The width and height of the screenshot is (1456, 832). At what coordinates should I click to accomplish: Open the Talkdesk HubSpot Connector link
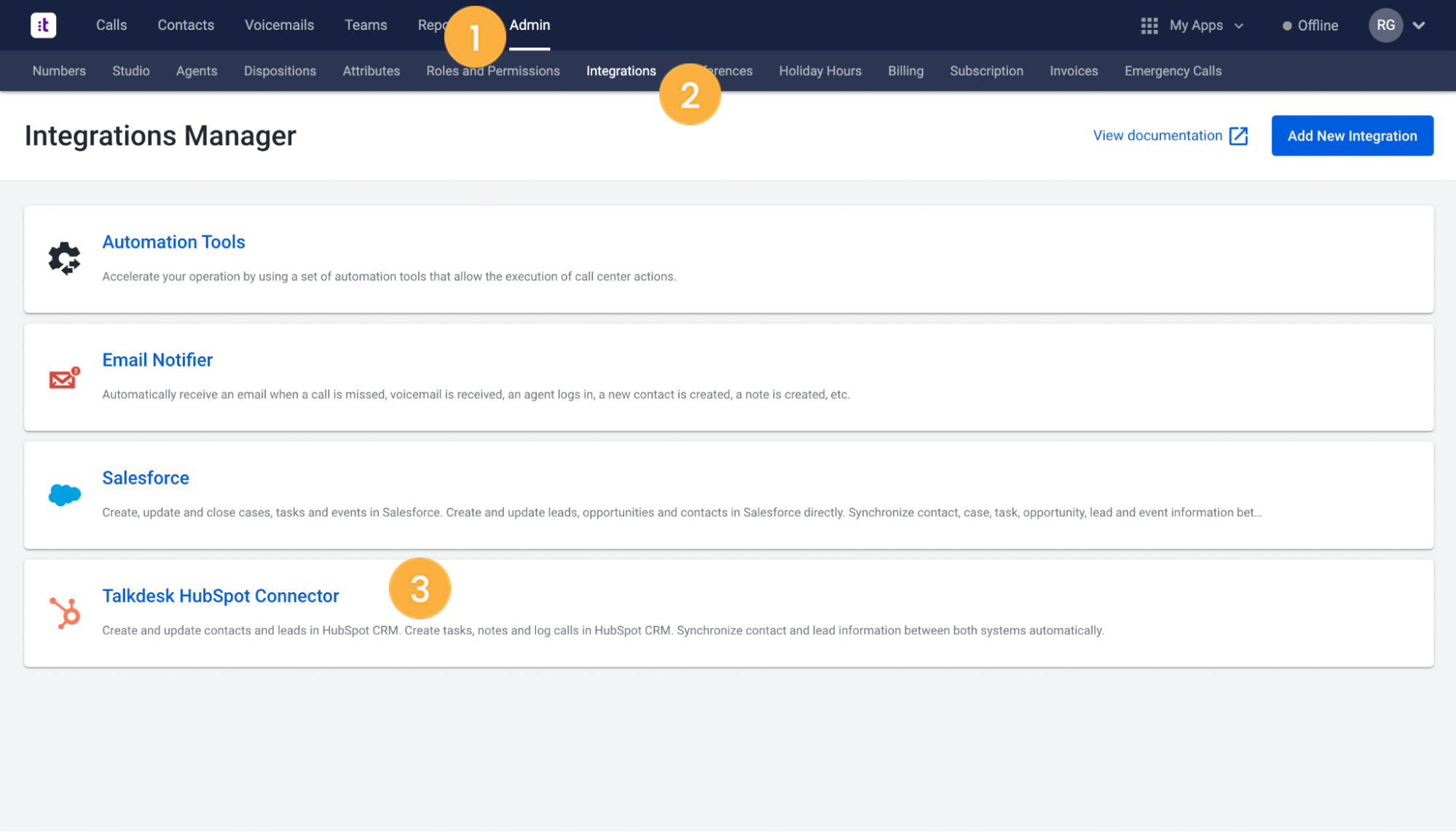221,596
